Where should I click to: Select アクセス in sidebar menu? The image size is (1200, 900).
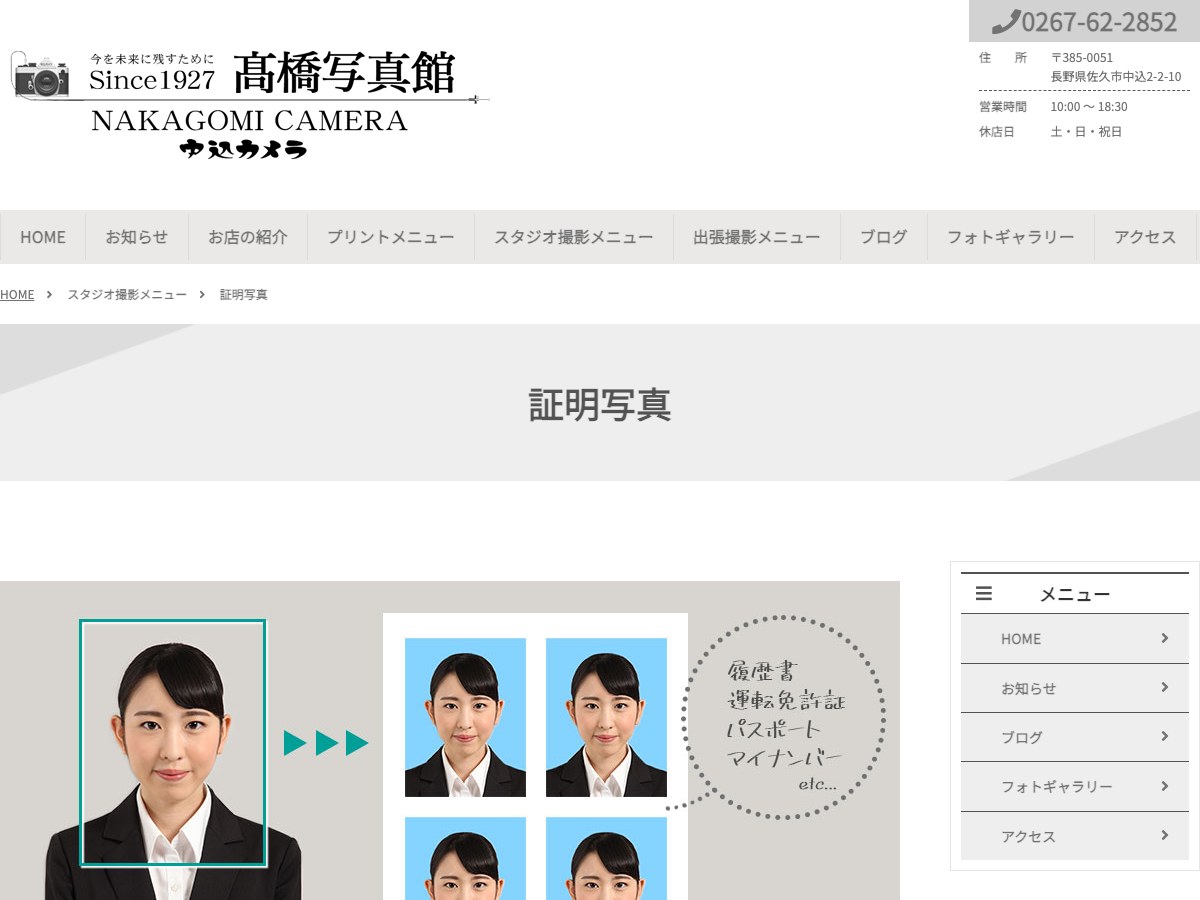(x=1075, y=836)
